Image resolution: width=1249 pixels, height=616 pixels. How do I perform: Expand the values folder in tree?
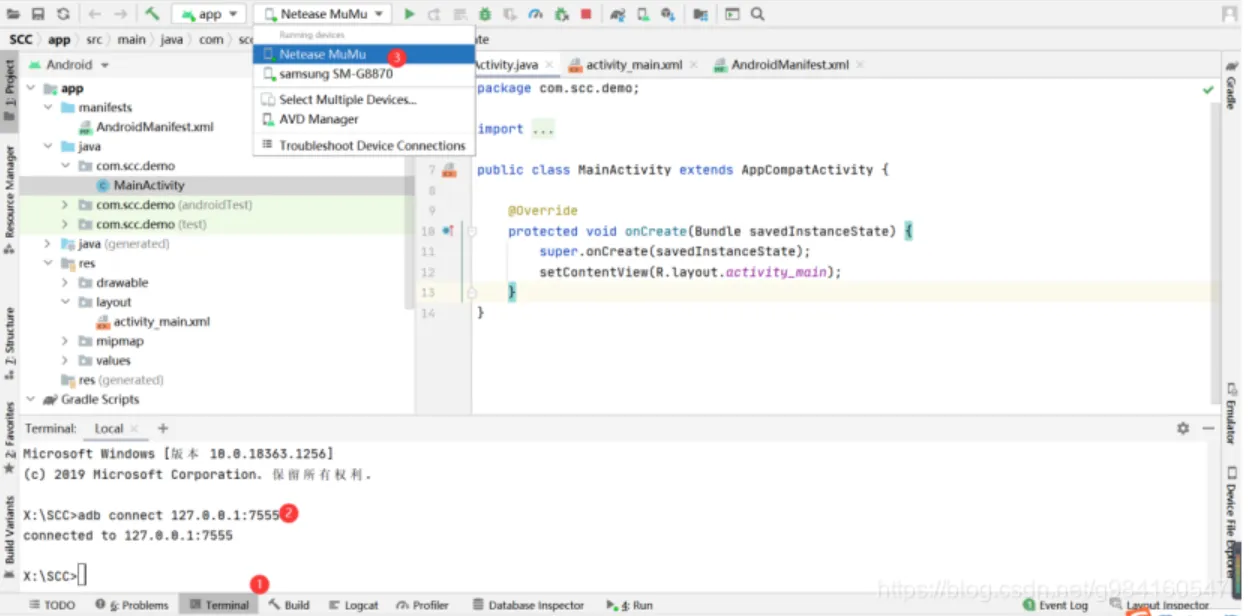(x=66, y=361)
